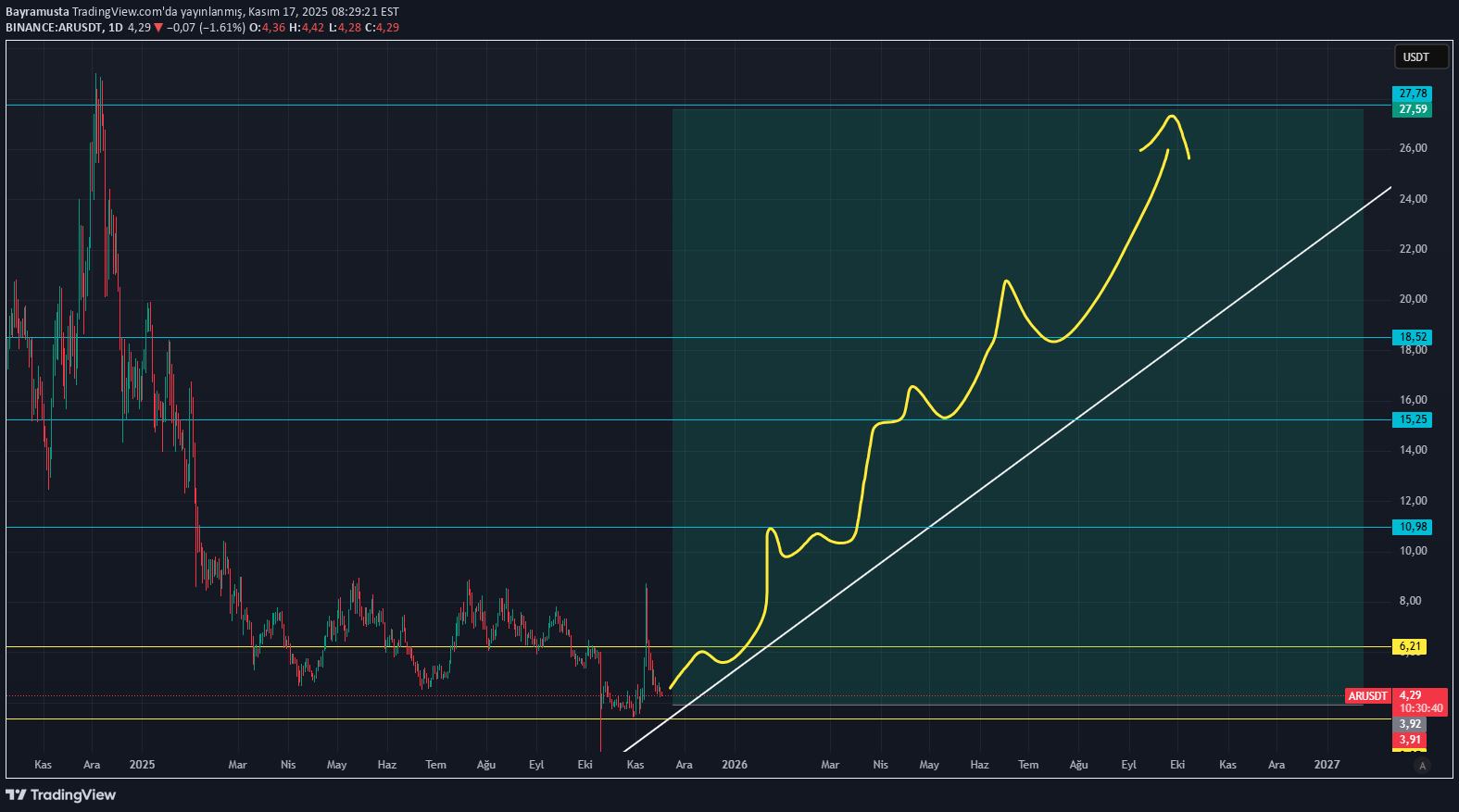Image resolution: width=1459 pixels, height=812 pixels.
Task: Select the 27,78 blue price label
Action: tap(1412, 94)
